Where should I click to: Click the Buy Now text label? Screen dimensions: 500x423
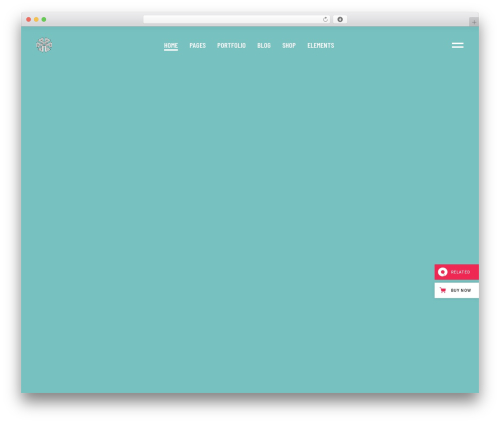click(461, 290)
